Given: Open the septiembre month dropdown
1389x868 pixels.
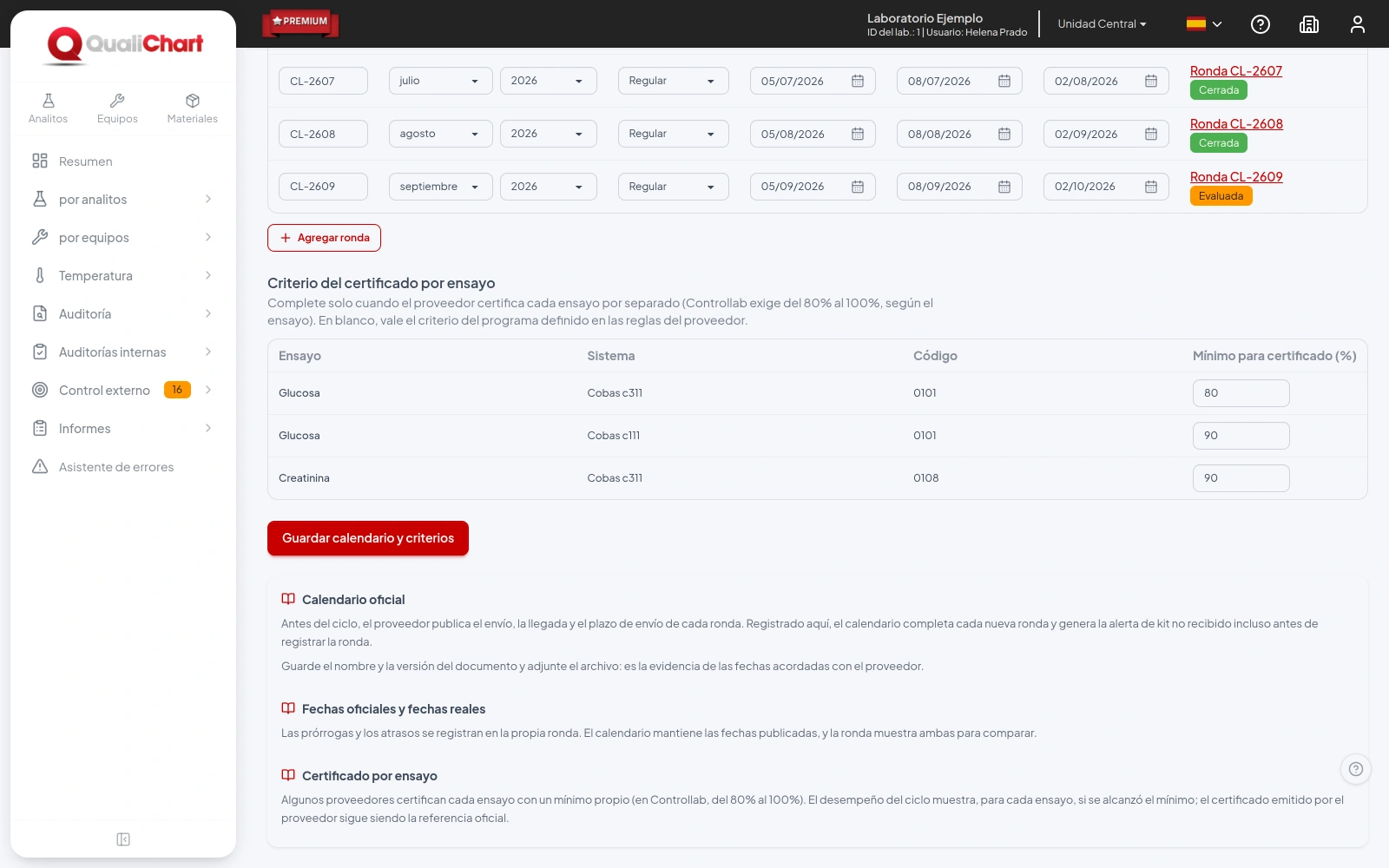Looking at the screenshot, I should (441, 187).
